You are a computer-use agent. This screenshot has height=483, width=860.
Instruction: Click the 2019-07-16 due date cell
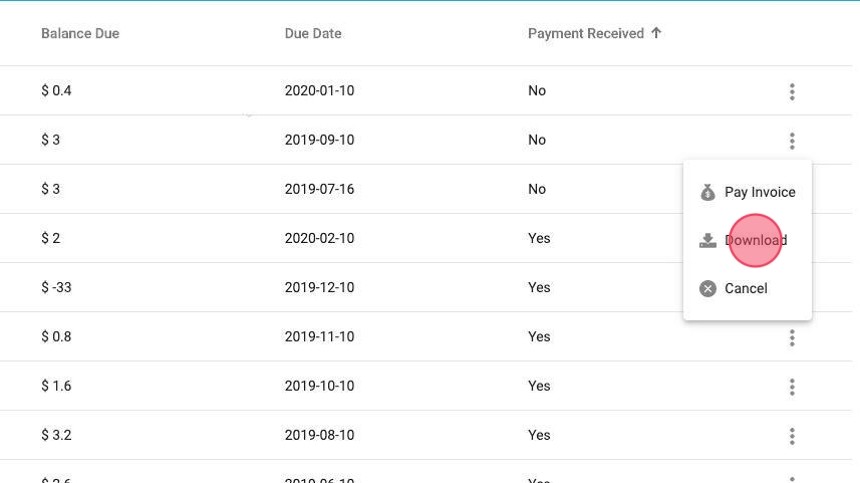point(319,189)
